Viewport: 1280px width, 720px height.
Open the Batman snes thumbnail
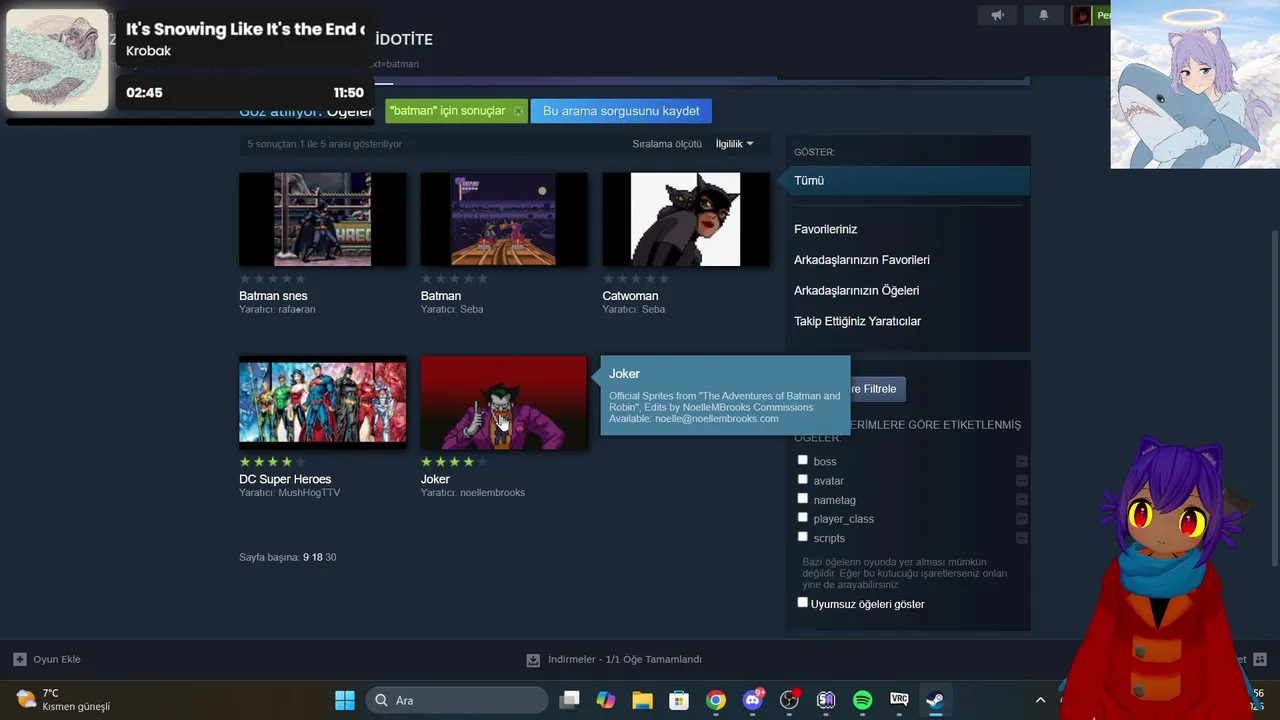coord(323,220)
